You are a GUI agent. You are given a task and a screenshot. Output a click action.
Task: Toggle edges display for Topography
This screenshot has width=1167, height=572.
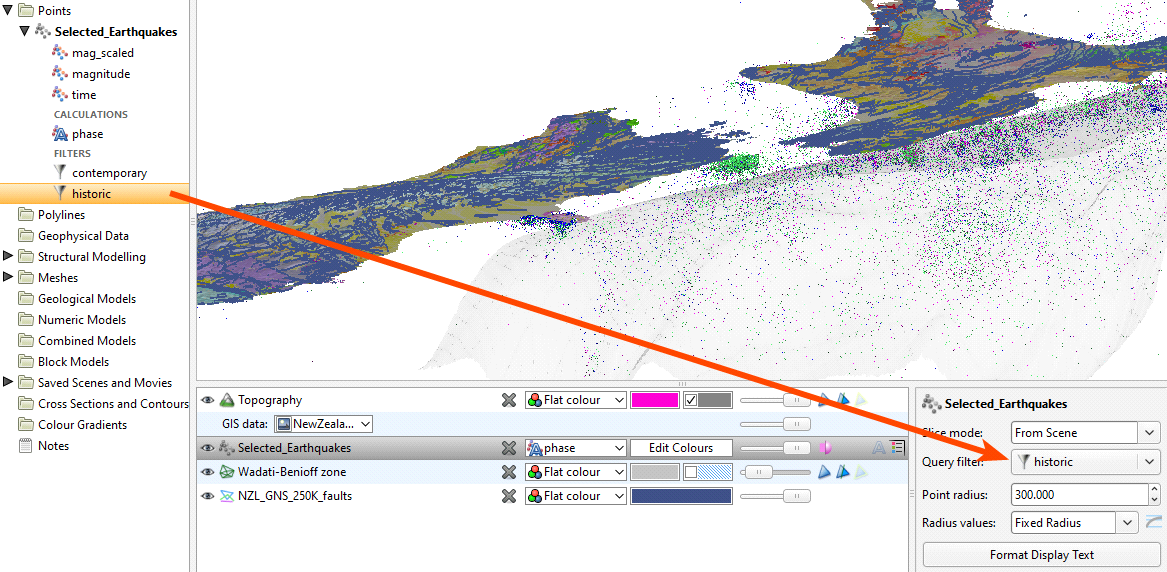(860, 400)
